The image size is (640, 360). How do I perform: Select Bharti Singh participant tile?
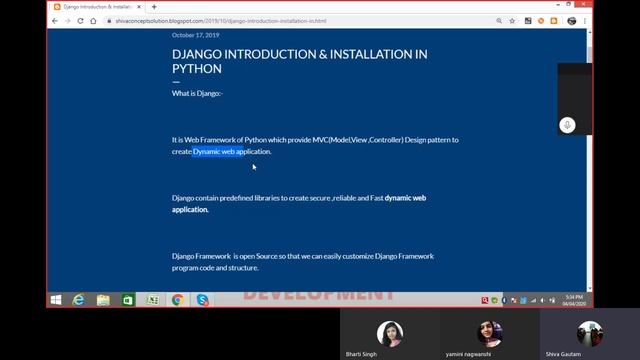(x=390, y=334)
